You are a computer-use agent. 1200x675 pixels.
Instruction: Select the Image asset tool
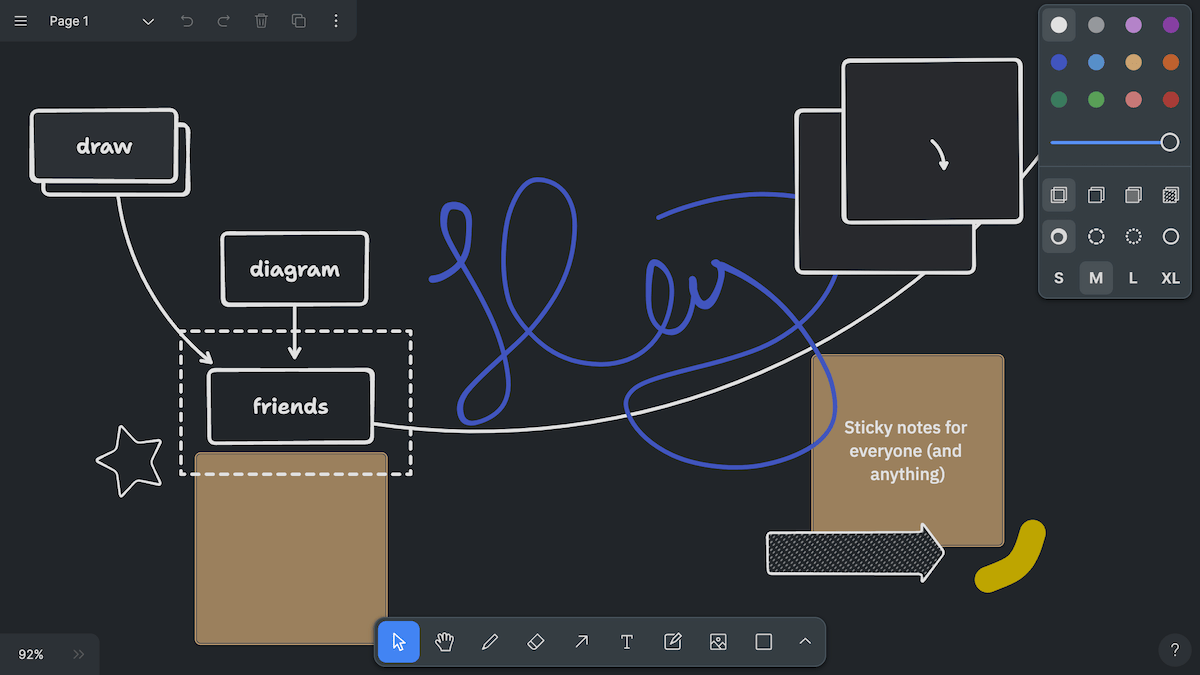pyautogui.click(x=718, y=642)
